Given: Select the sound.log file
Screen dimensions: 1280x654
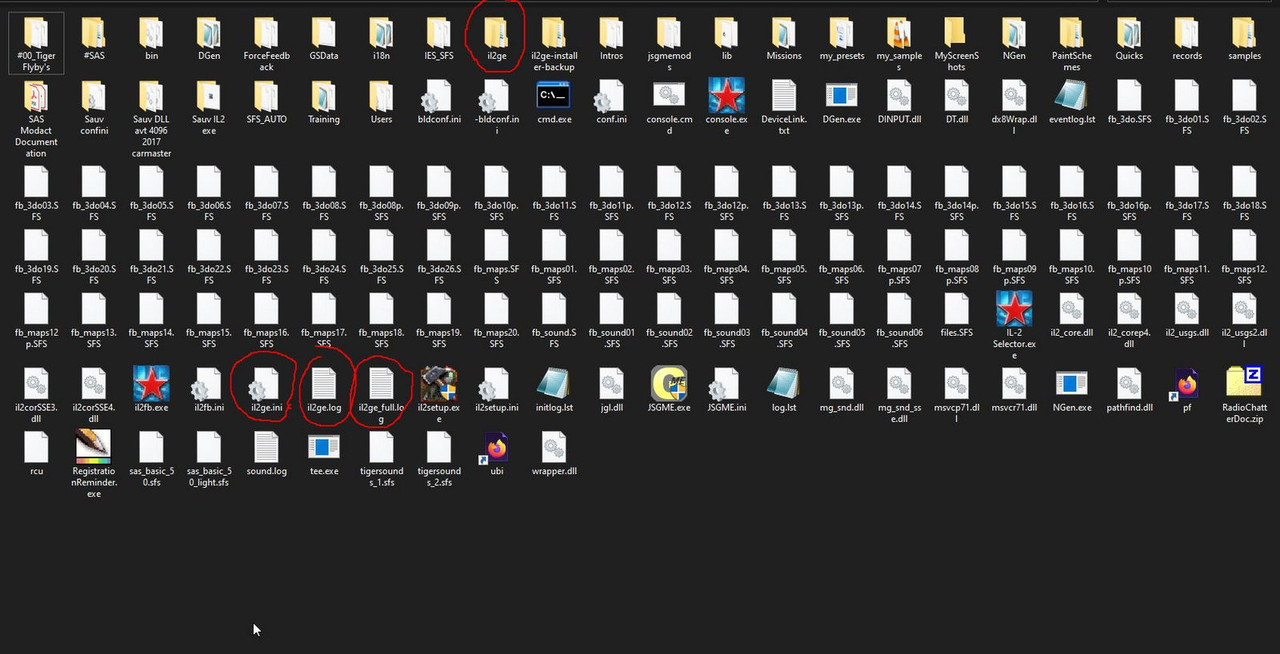Looking at the screenshot, I should click(266, 454).
